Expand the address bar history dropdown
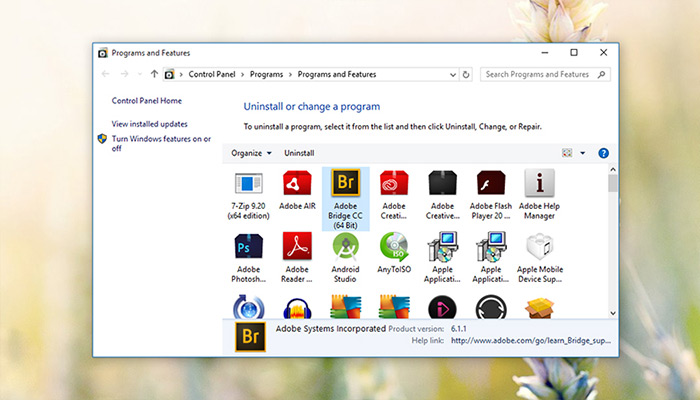The image size is (700, 400). [453, 75]
